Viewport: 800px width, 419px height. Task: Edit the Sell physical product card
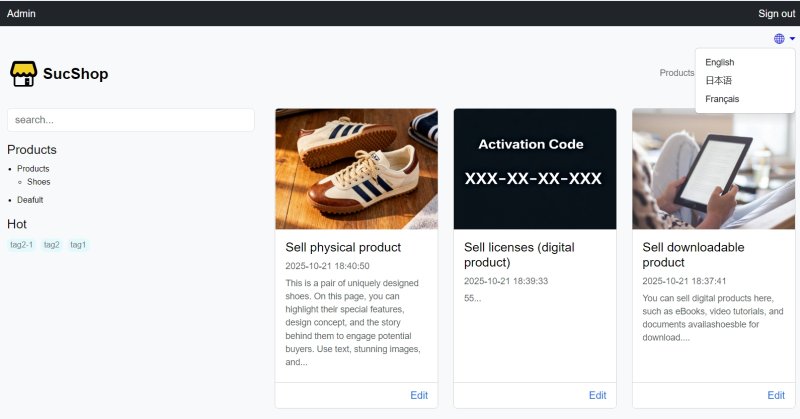[x=419, y=395]
